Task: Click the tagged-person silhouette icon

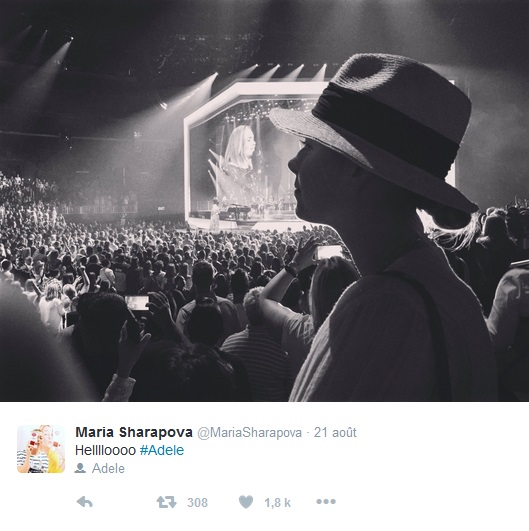Action: pyautogui.click(x=80, y=468)
